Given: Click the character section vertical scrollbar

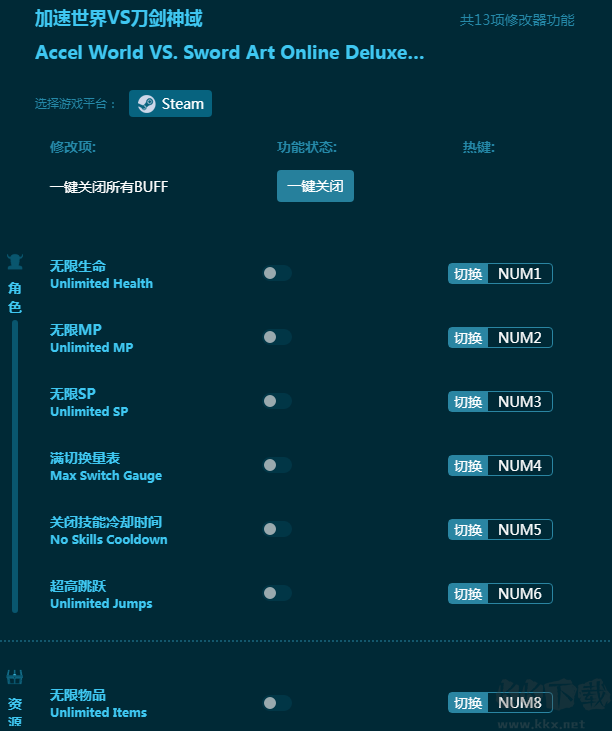Looking at the screenshot, I should 15,465.
